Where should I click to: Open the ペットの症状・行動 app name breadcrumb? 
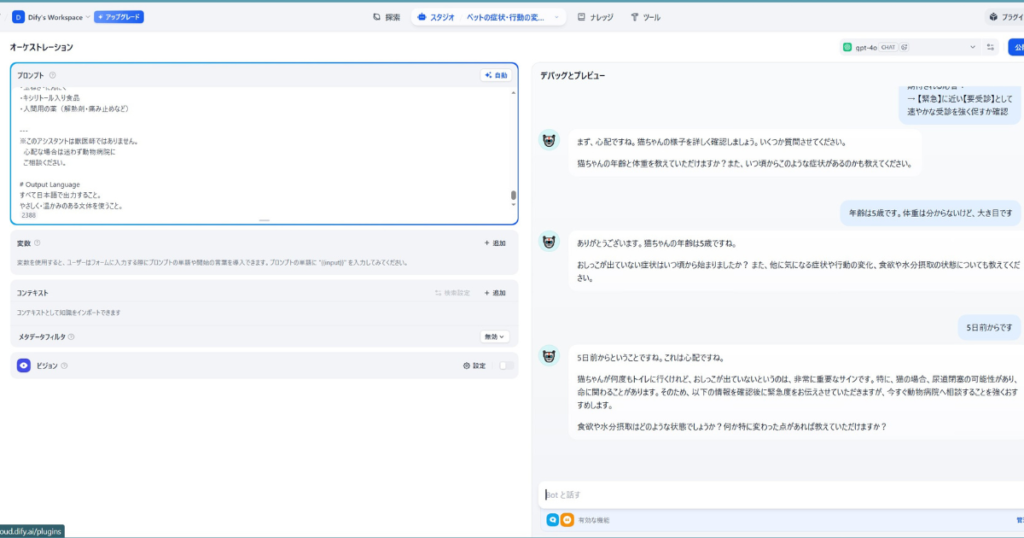click(505, 18)
